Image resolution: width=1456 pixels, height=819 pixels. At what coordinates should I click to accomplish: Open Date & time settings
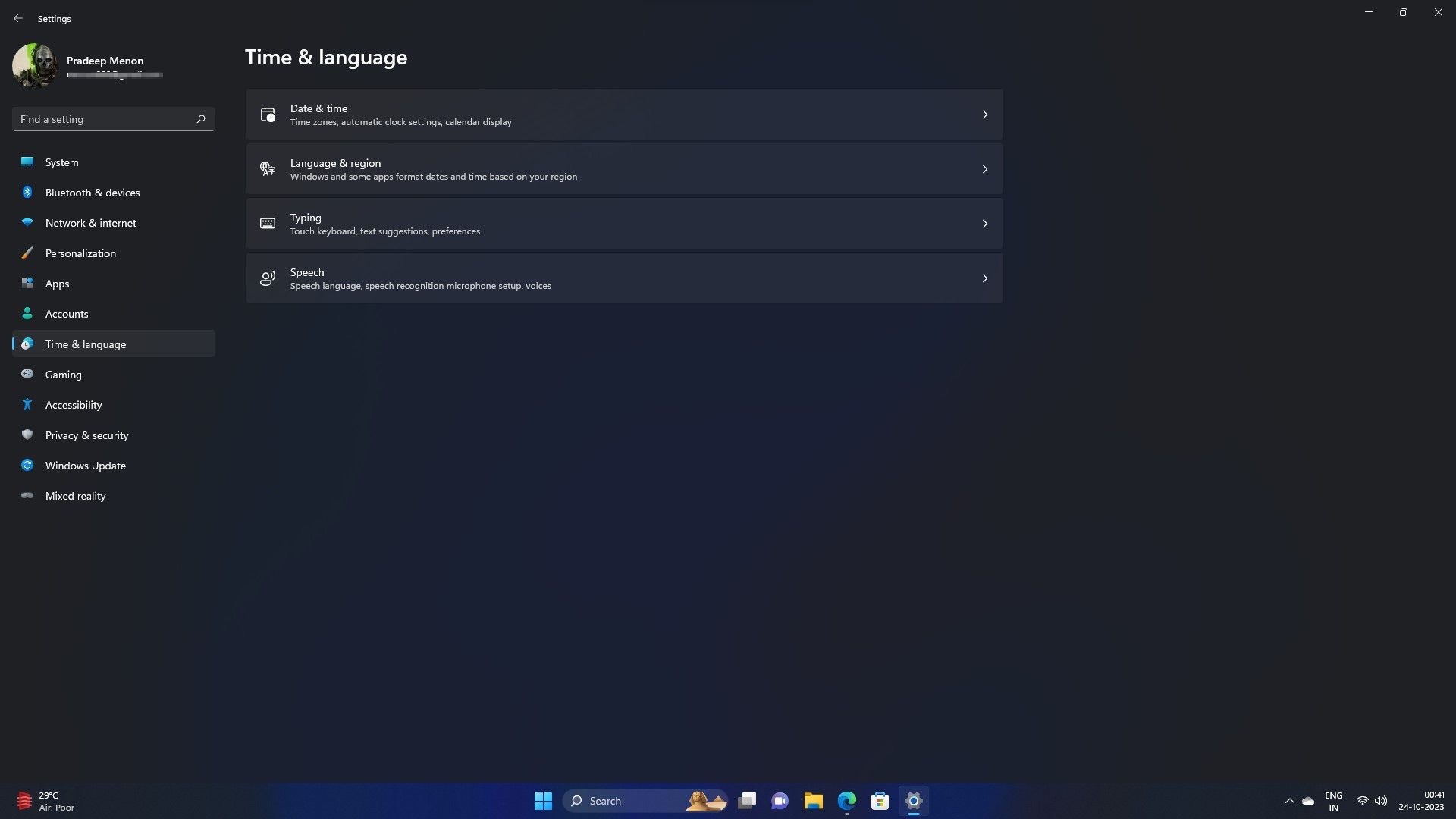click(x=624, y=114)
